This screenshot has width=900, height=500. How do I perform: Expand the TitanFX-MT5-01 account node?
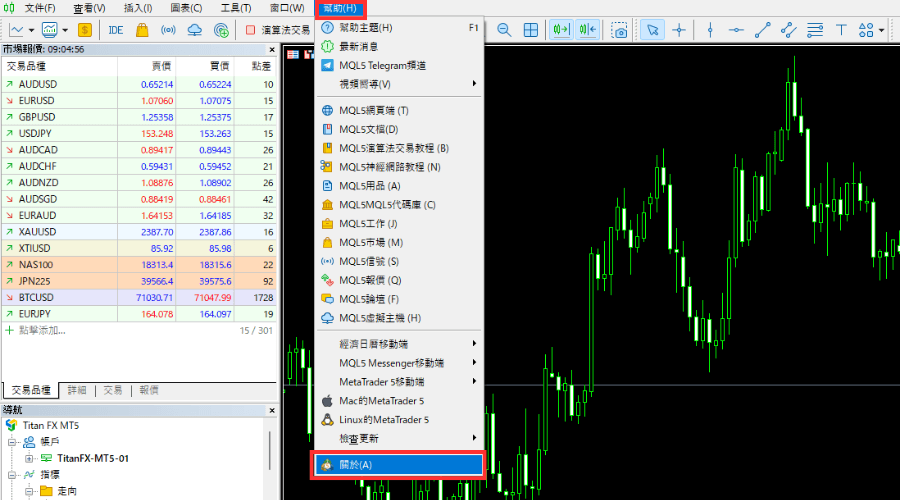29,458
